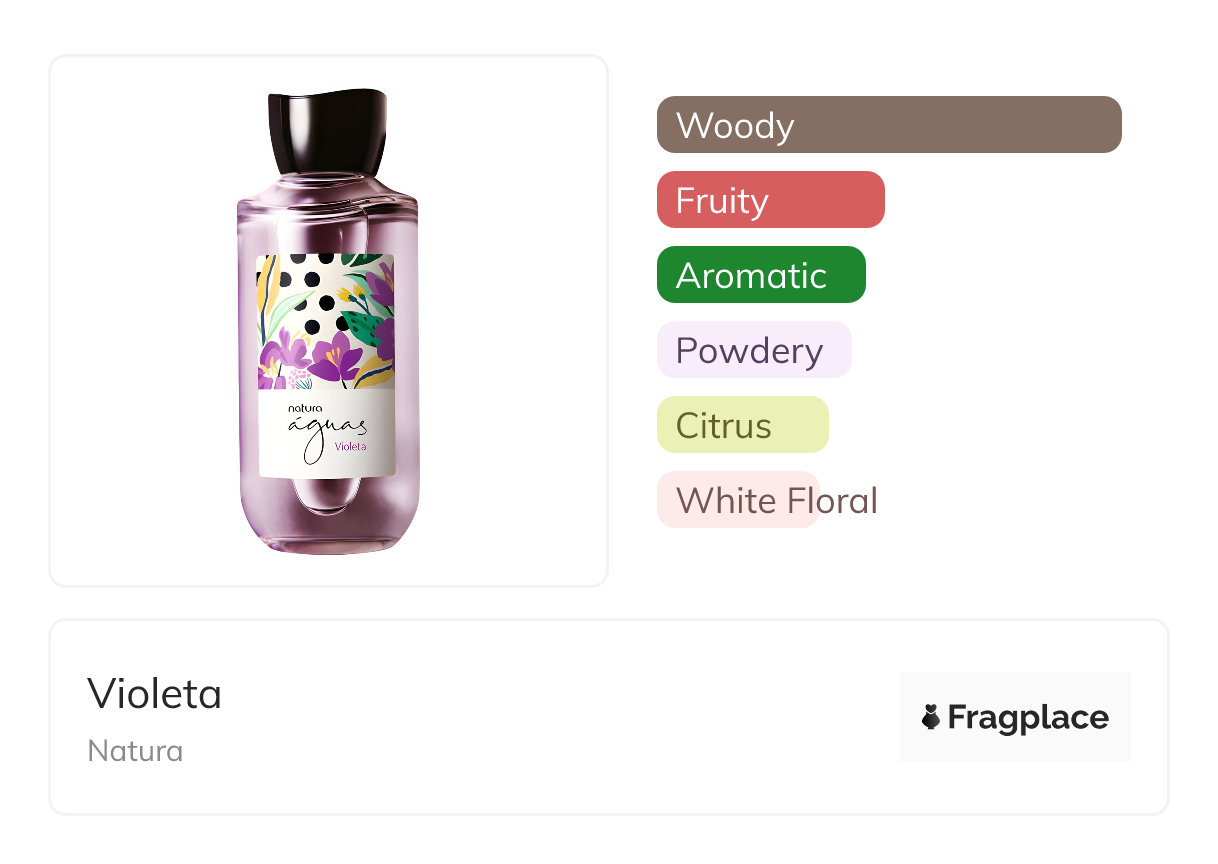Open the Natura brand name link
This screenshot has height=864, width=1218.
[135, 751]
